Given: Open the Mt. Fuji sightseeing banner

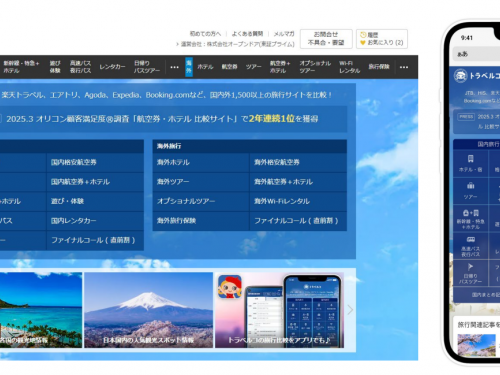Looking at the screenshot, I should [x=148, y=310].
